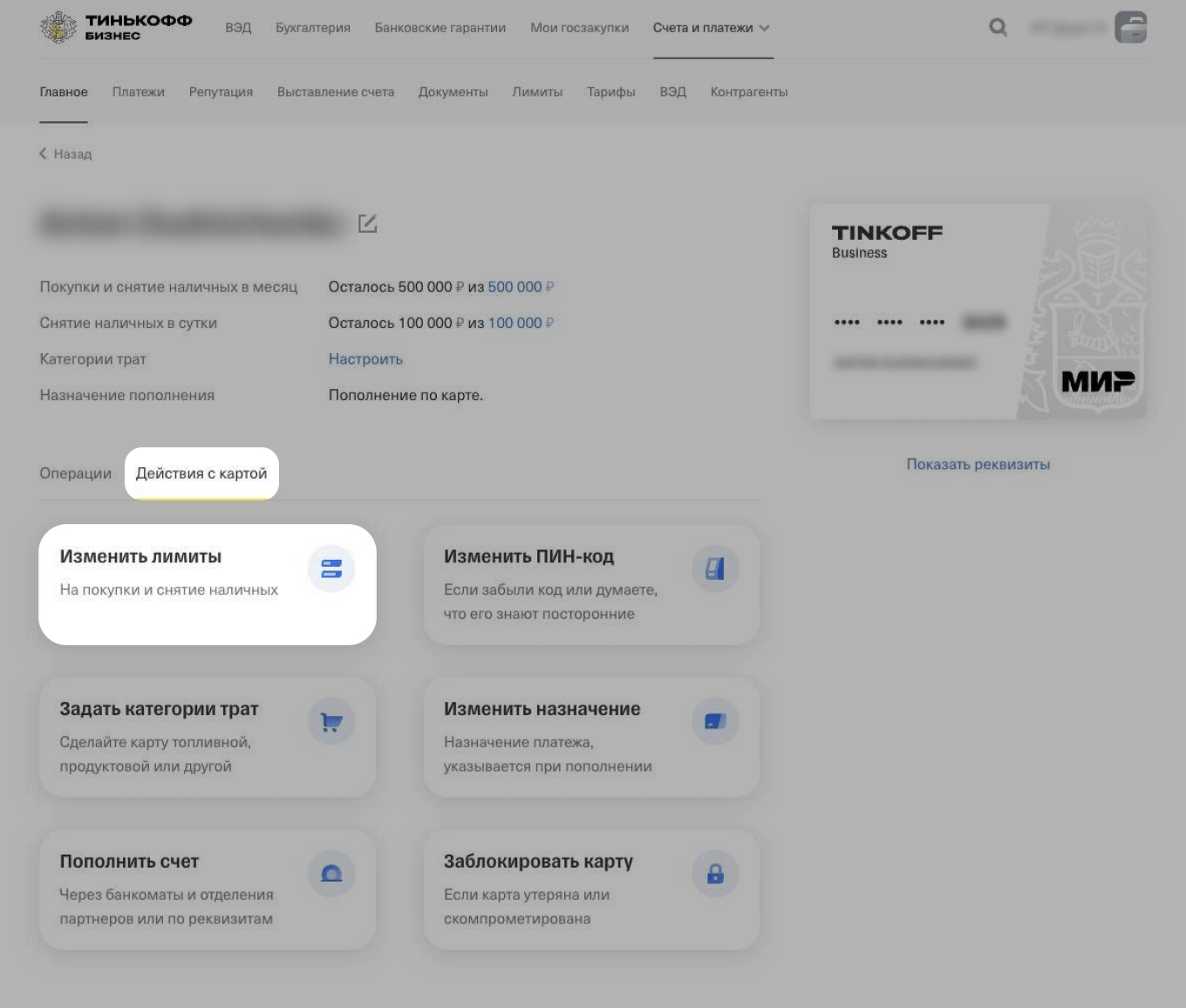Click the Показать реквизиты link
The width and height of the screenshot is (1186, 1008).
[978, 464]
